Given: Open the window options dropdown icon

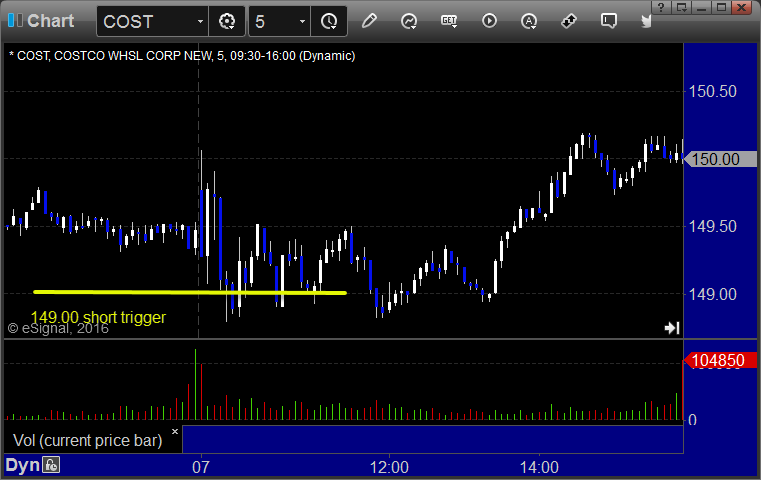Looking at the screenshot, I should 681,7.
